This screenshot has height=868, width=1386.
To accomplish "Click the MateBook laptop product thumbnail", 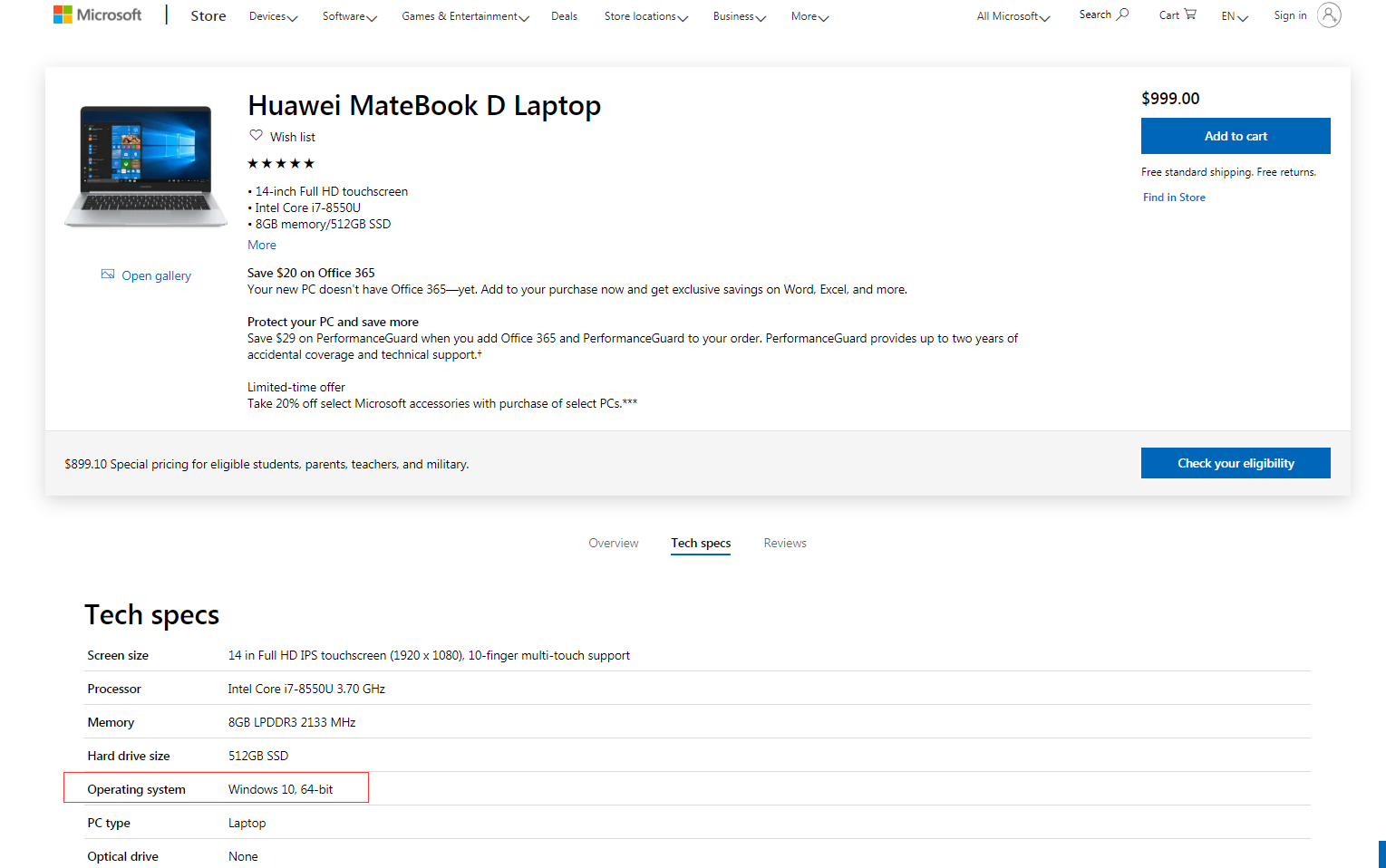I will tap(145, 166).
